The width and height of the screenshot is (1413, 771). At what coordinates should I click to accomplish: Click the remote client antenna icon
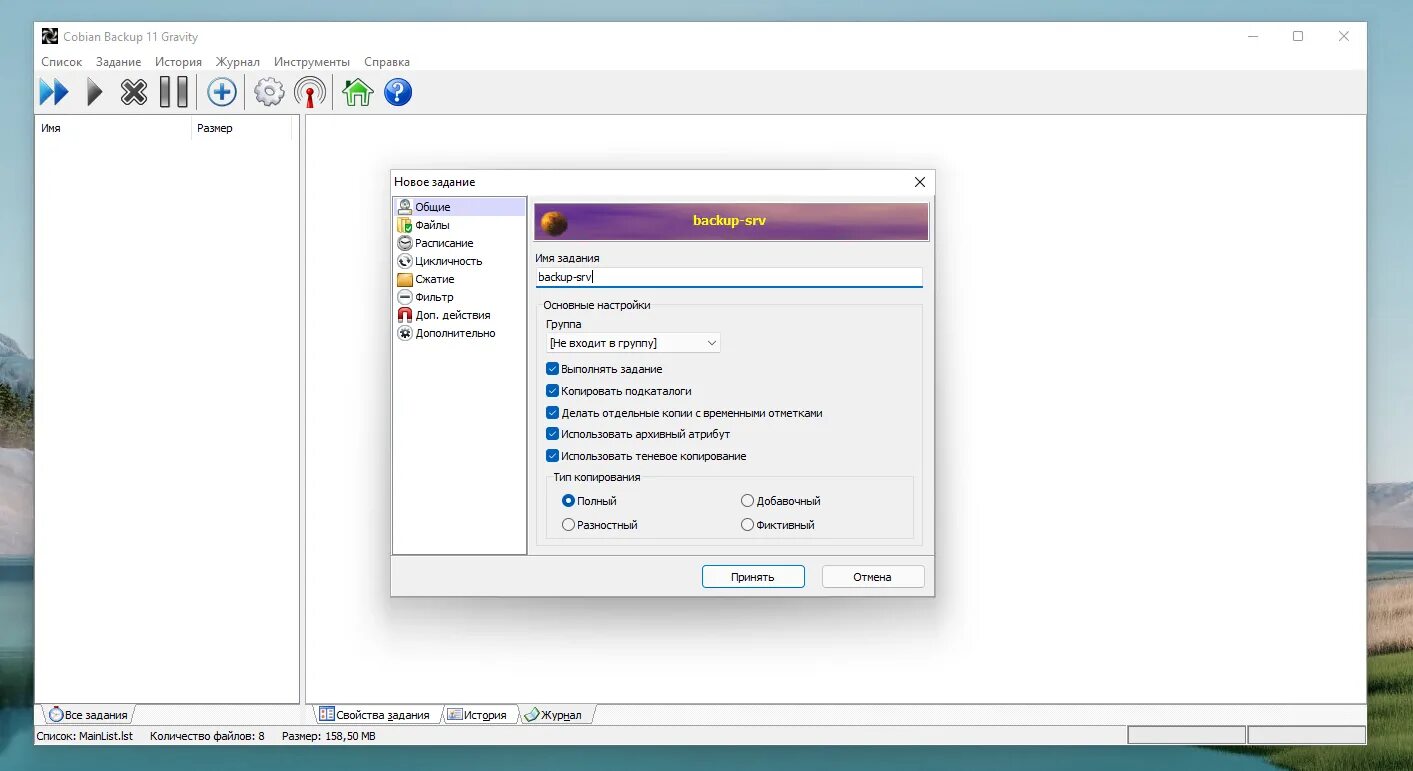click(x=310, y=93)
